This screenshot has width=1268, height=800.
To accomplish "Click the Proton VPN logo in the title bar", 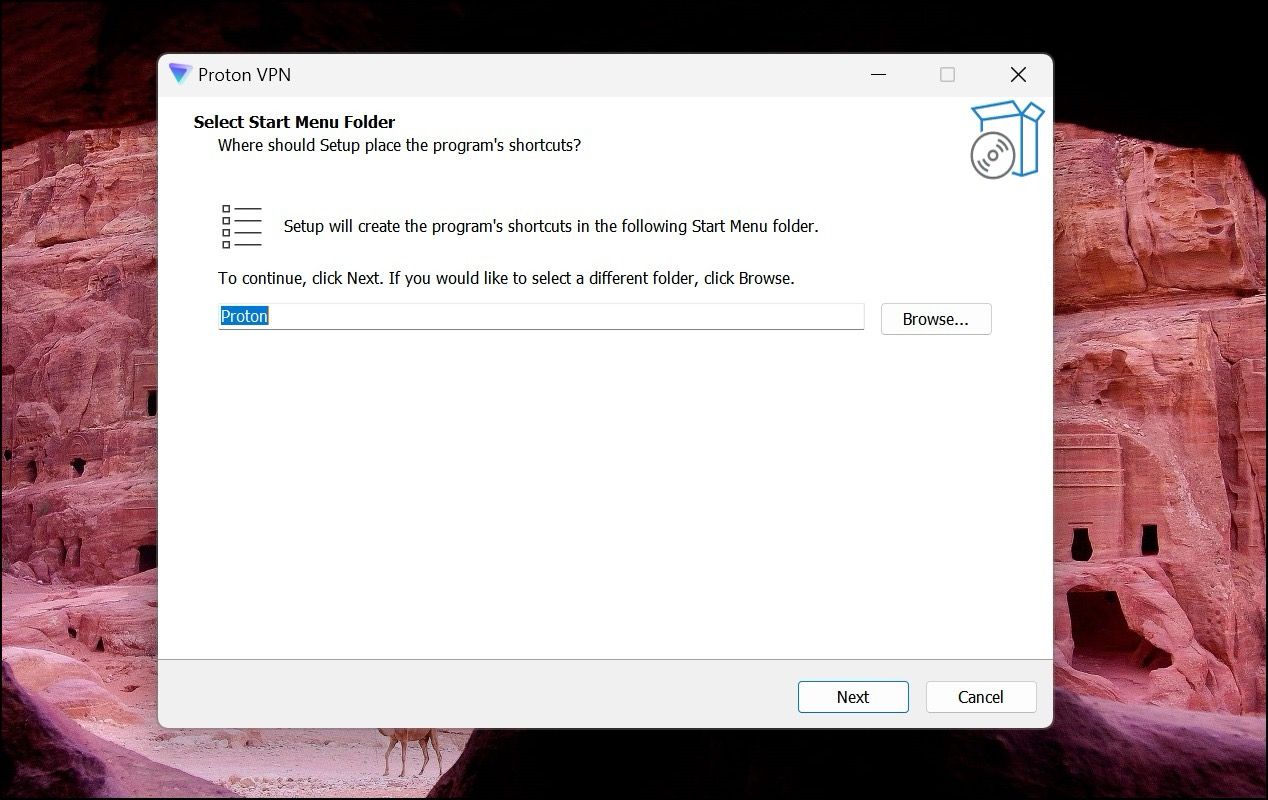I will [181, 74].
